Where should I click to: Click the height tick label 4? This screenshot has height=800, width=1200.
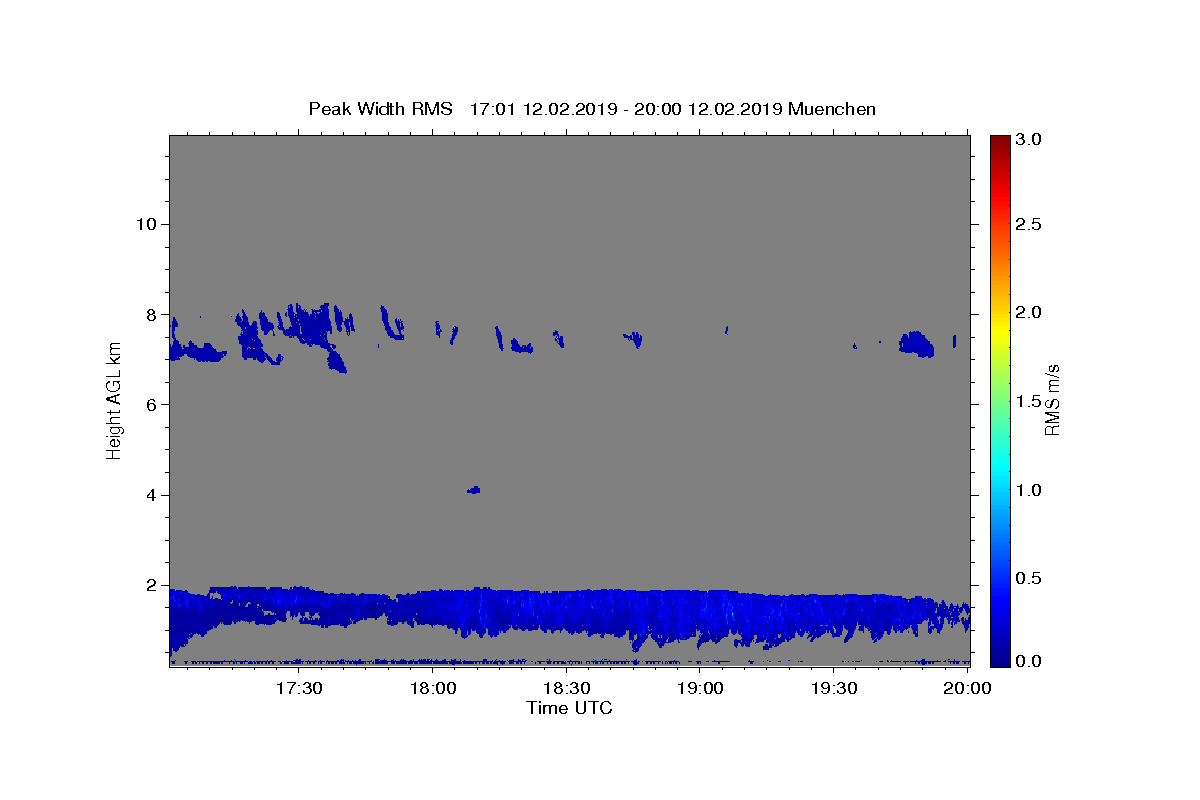149,495
